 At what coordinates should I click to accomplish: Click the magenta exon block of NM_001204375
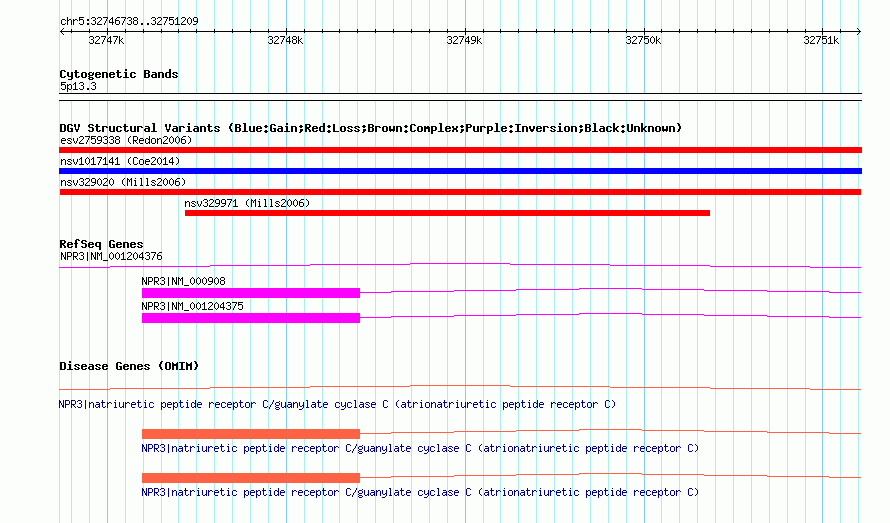point(251,318)
